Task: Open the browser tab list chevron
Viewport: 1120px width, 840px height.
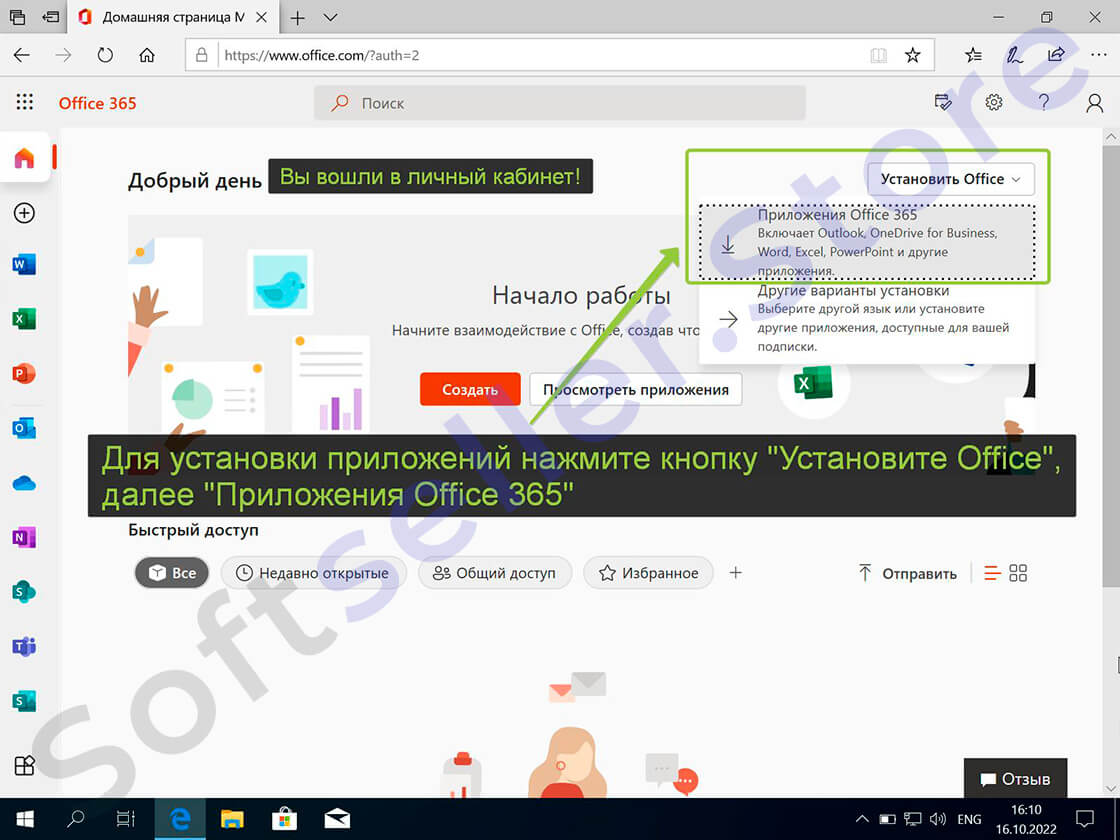Action: [331, 18]
